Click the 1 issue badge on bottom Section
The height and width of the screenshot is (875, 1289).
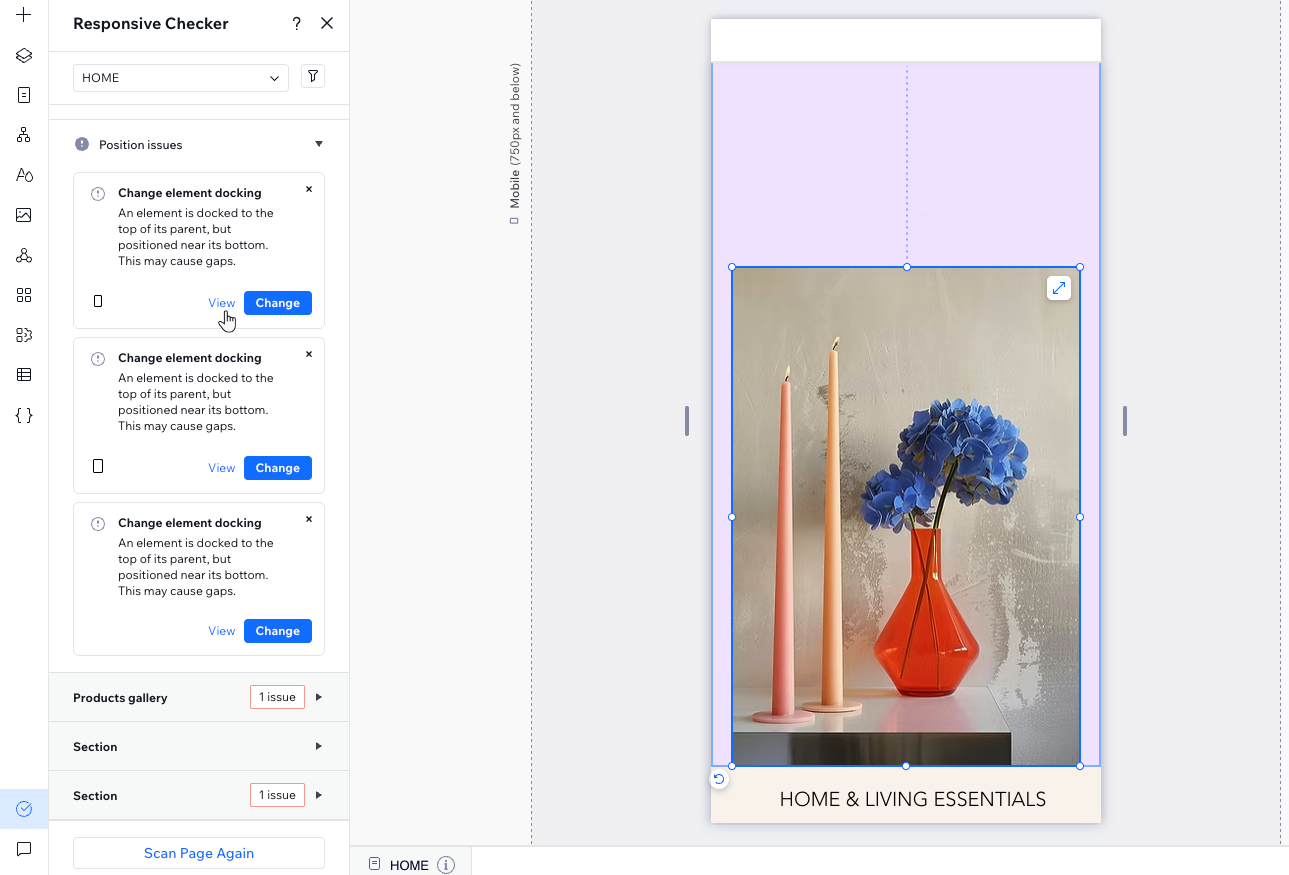click(277, 795)
